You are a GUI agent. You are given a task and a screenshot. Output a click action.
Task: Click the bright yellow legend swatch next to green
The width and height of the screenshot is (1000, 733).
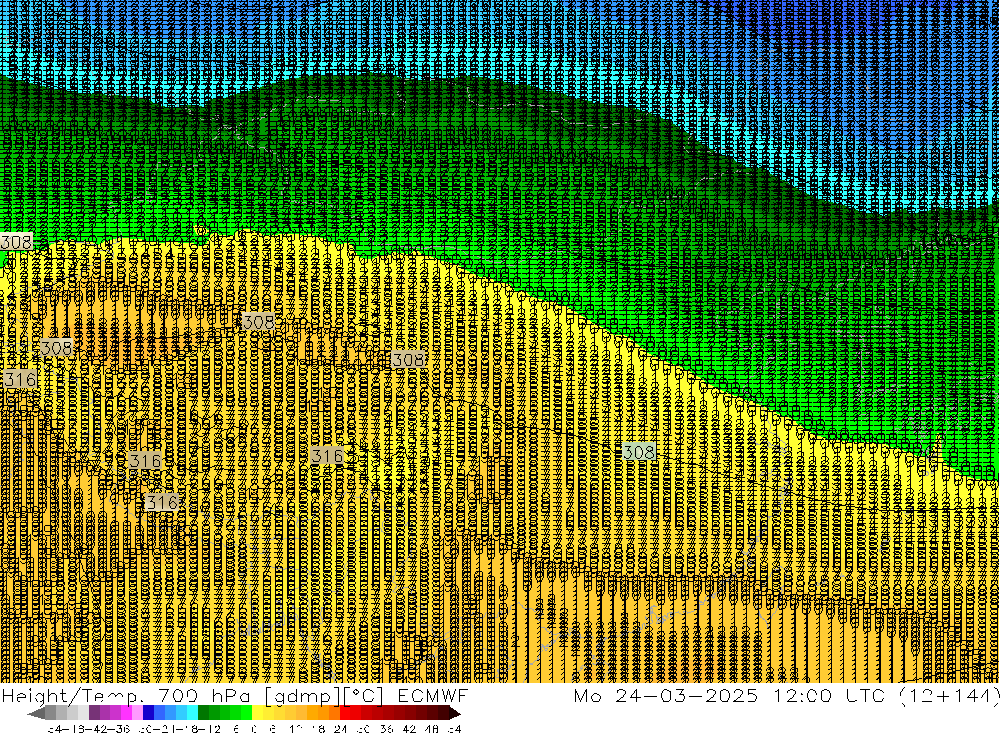click(258, 713)
